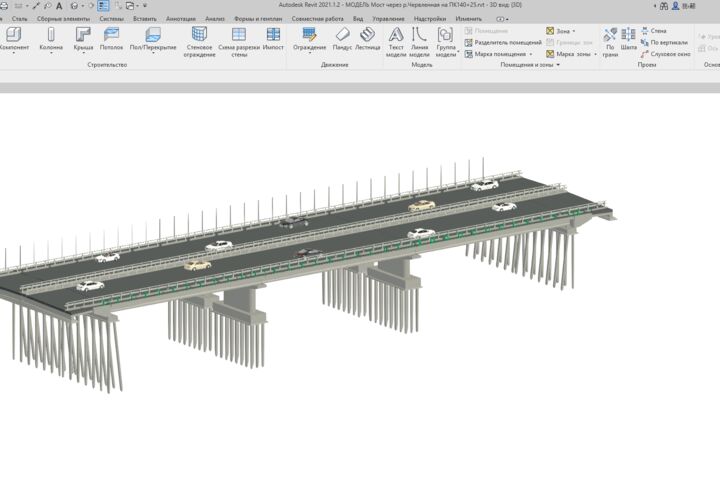Select the Потолок (Ceiling) tool
The image size is (720, 480).
pyautogui.click(x=111, y=39)
